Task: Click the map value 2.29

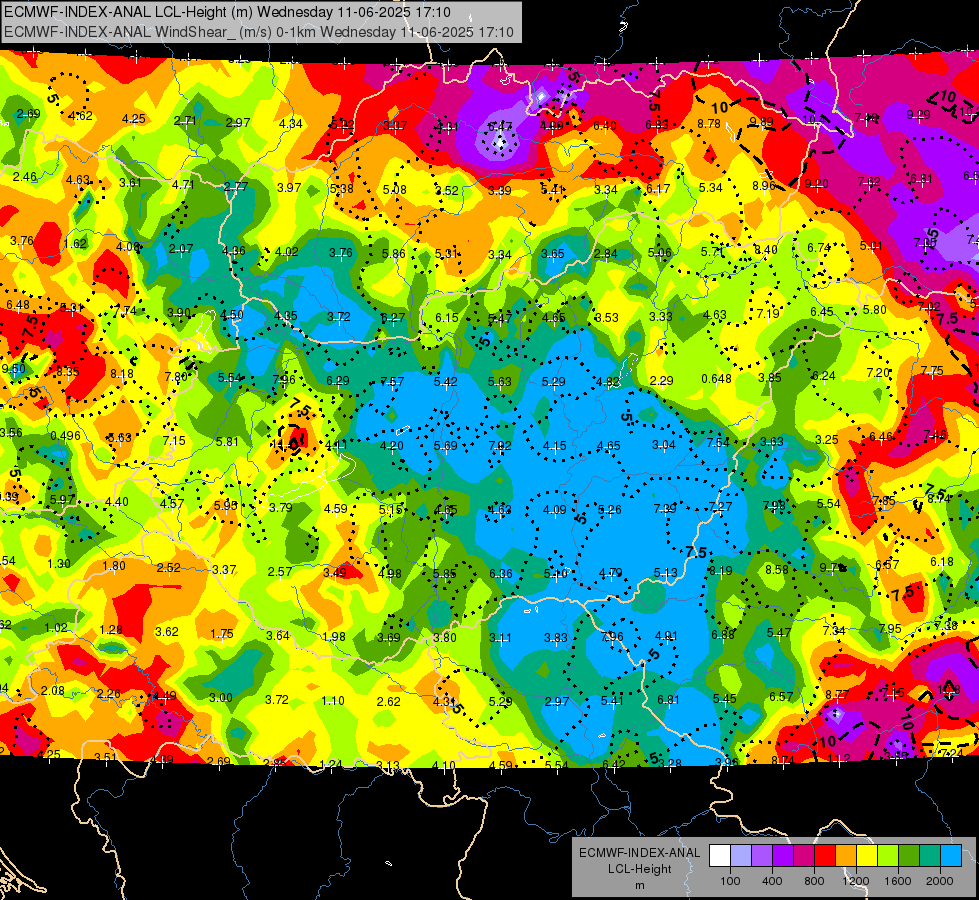Action: click(661, 380)
